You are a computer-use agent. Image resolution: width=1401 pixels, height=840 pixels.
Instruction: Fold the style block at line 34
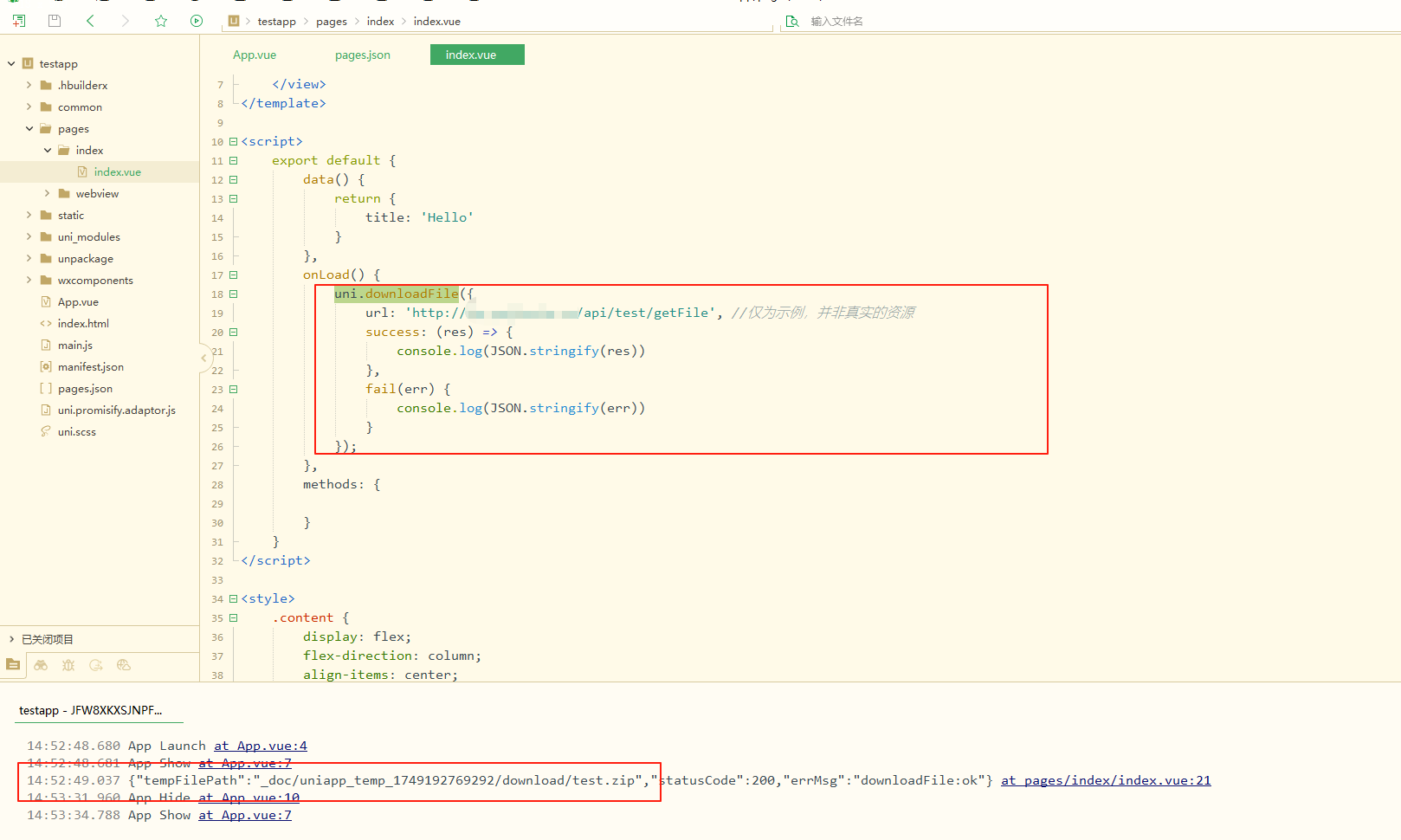coord(233,598)
